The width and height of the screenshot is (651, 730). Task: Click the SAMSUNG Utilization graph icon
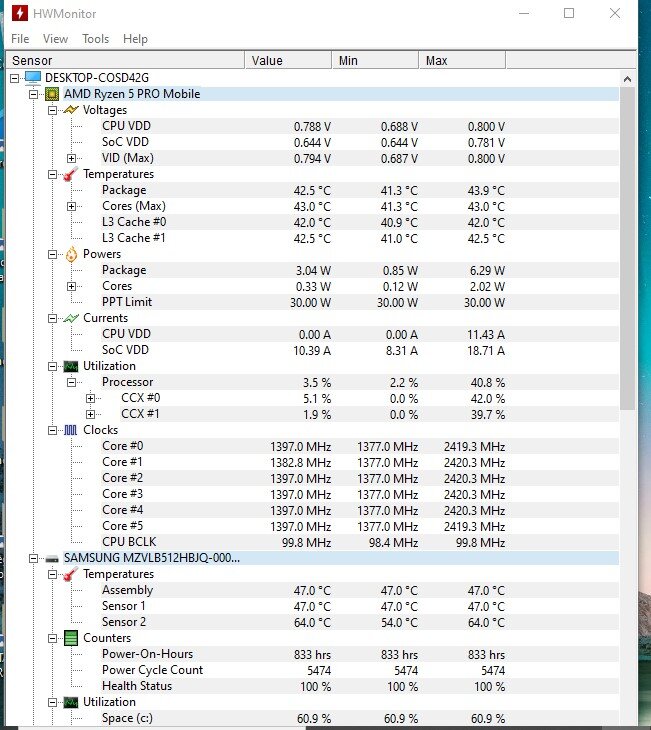point(71,702)
